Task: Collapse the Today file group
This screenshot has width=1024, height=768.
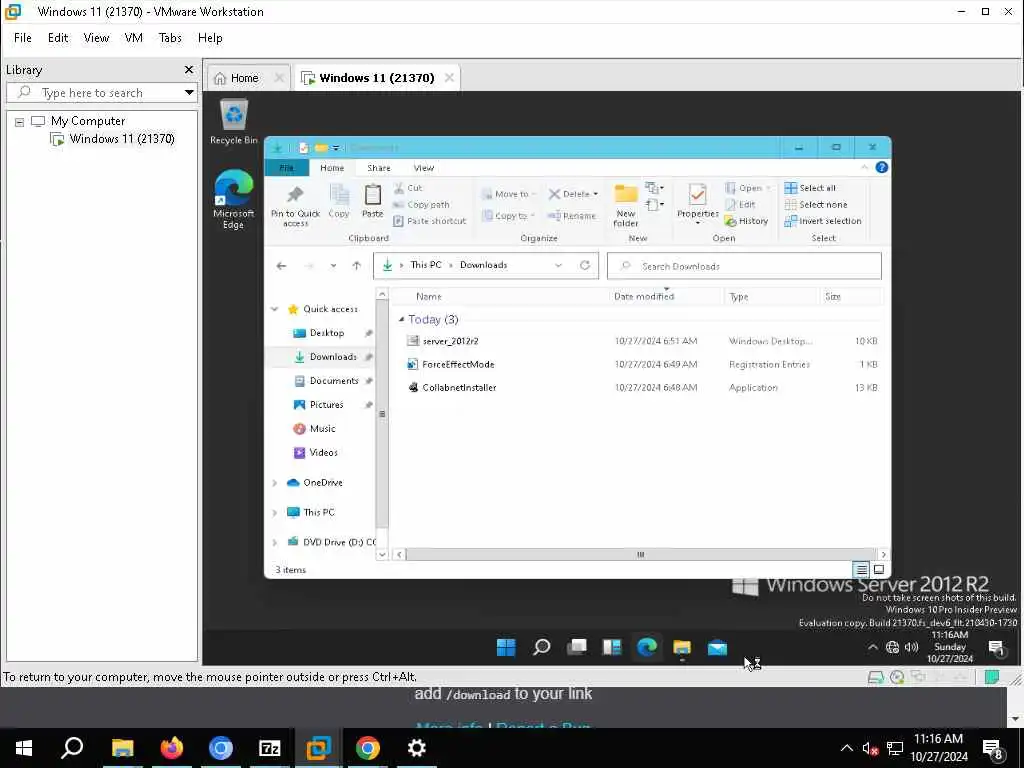Action: pyautogui.click(x=401, y=319)
